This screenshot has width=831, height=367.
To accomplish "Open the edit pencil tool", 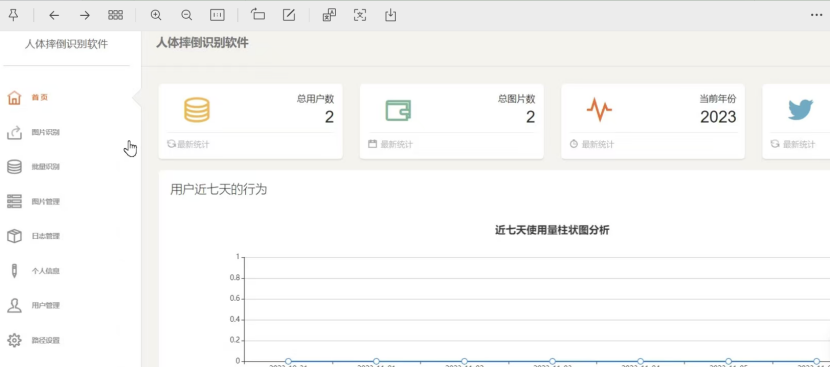I will [x=289, y=15].
